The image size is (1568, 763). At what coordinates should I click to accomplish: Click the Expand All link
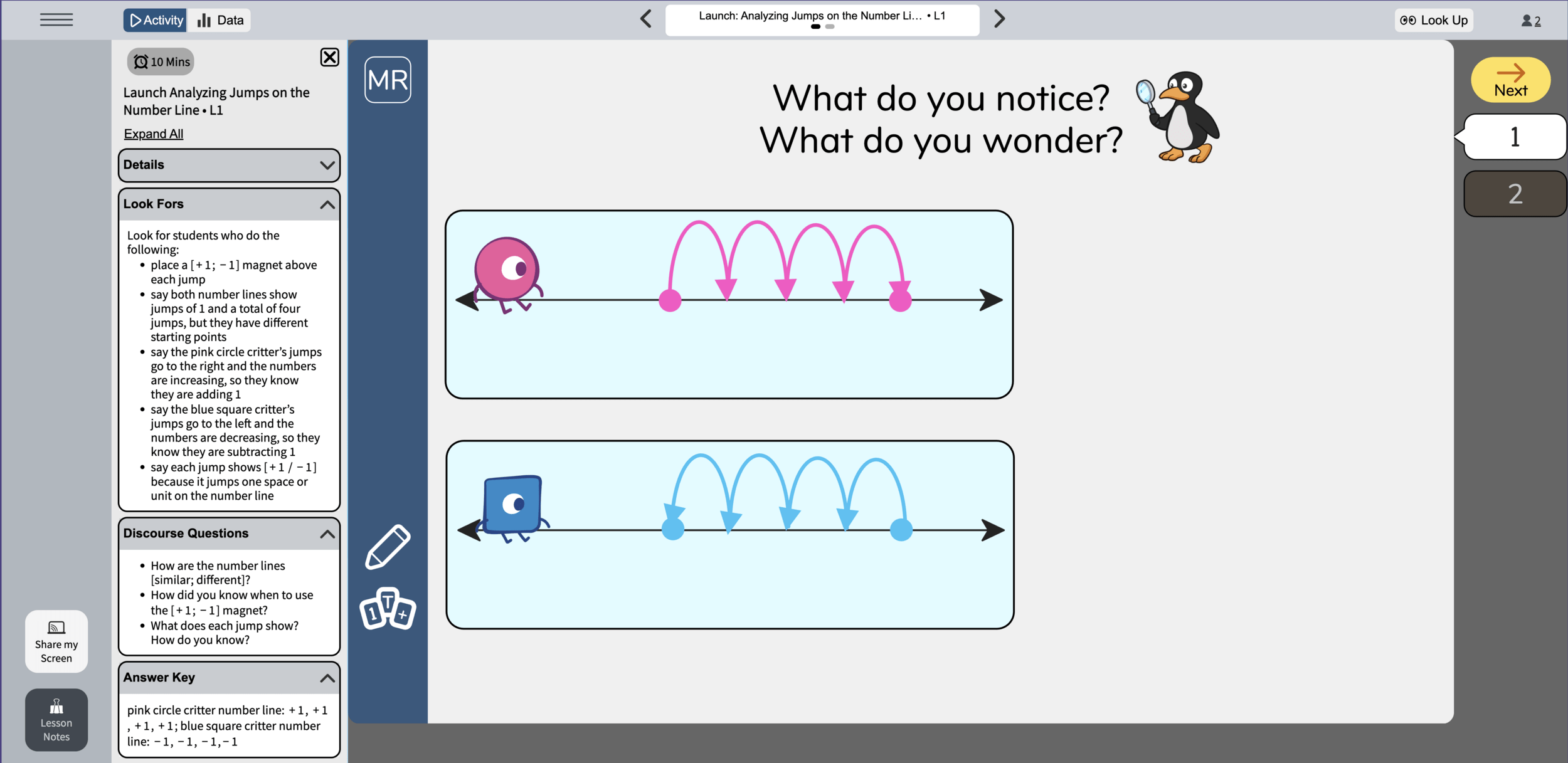click(x=154, y=134)
